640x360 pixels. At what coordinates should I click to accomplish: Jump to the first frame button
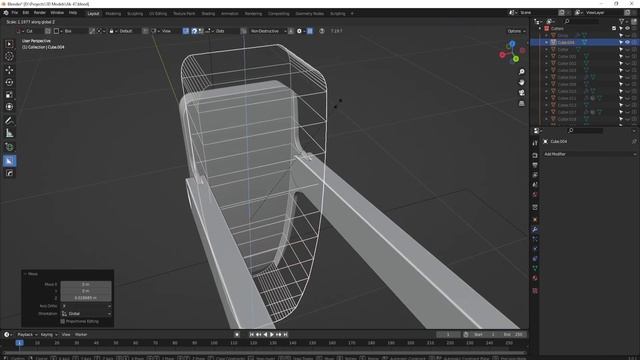coord(251,334)
